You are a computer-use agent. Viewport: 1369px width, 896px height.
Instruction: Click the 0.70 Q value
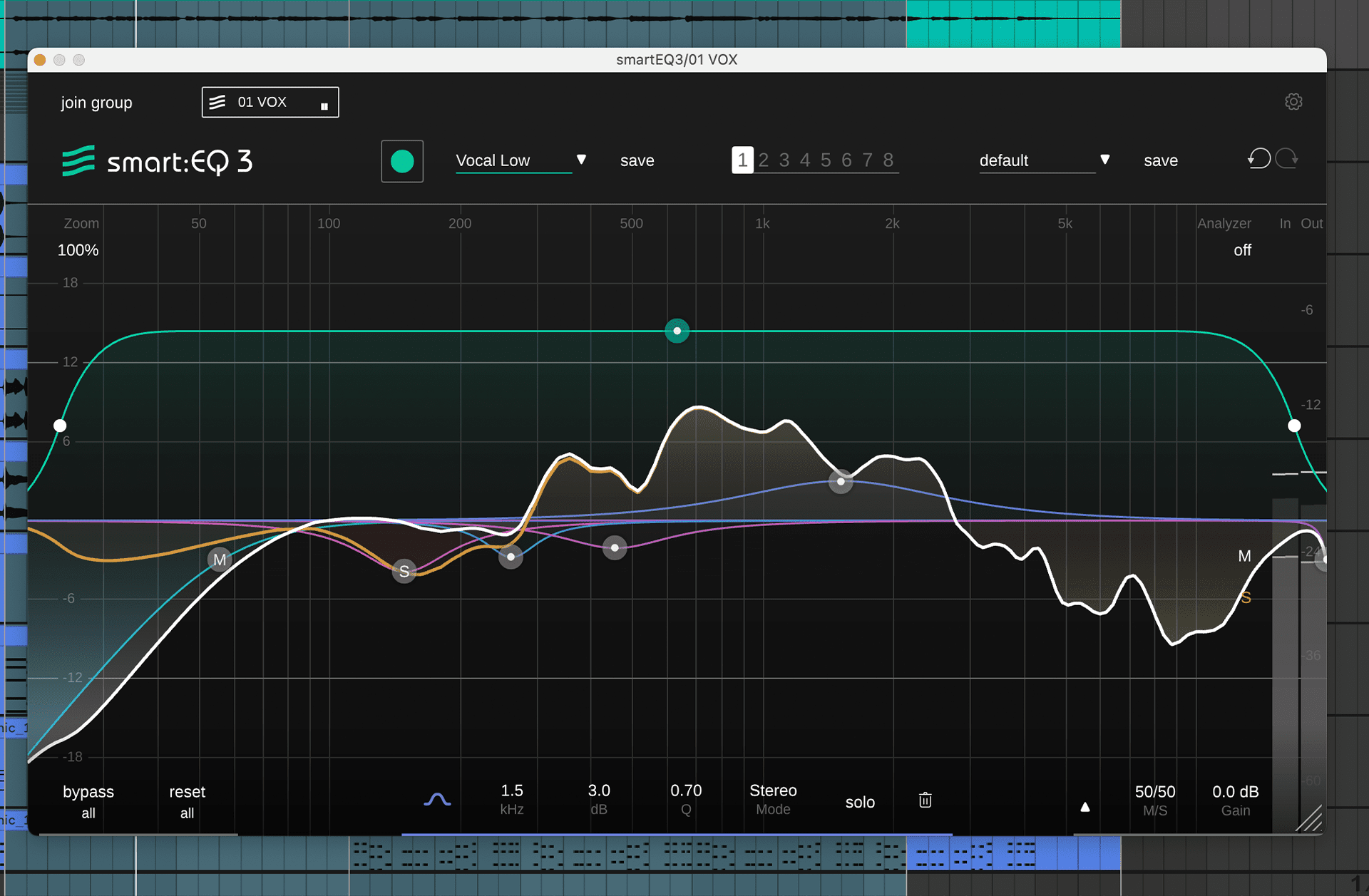pos(686,791)
